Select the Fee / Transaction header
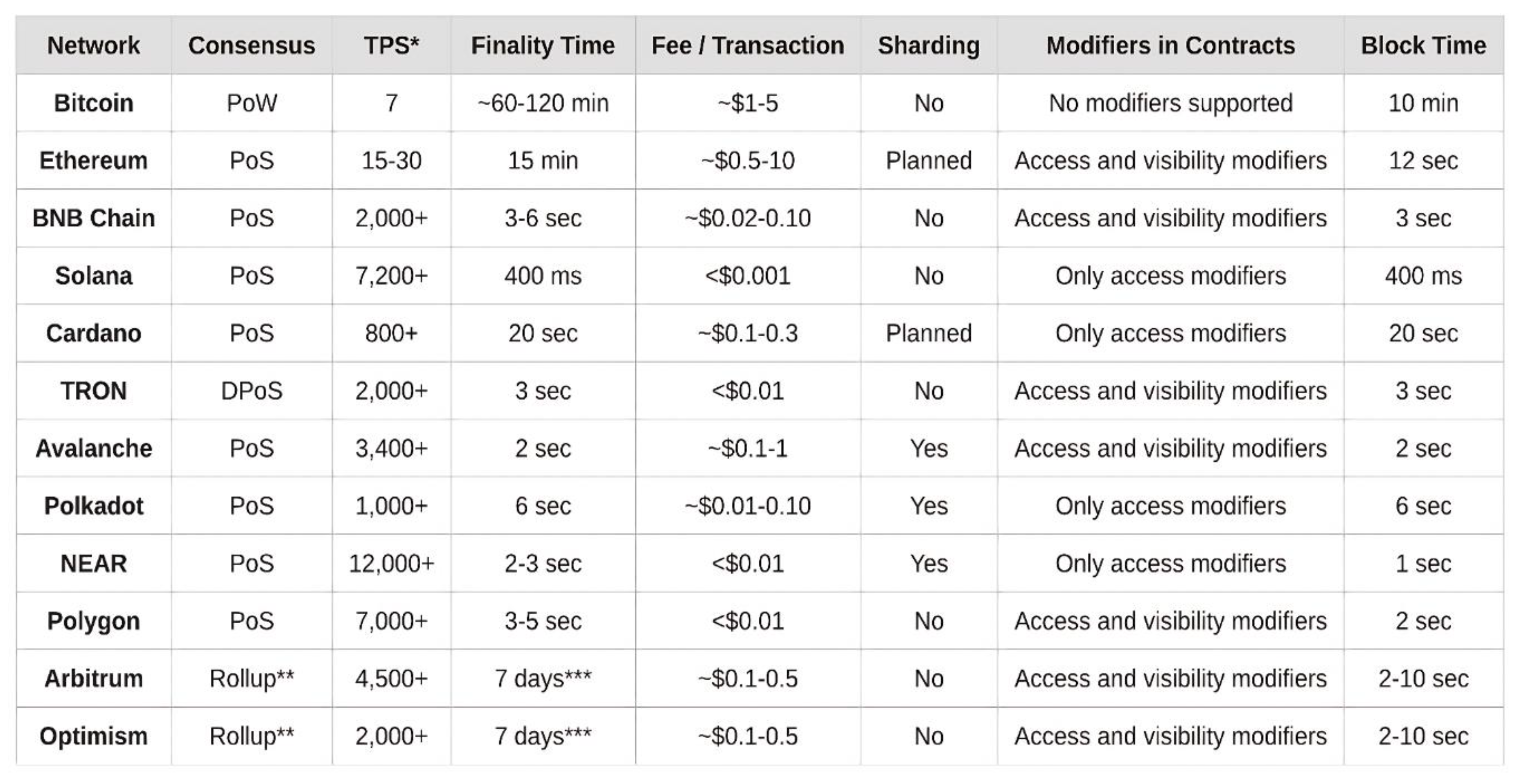The image size is (1517, 784). click(x=748, y=45)
